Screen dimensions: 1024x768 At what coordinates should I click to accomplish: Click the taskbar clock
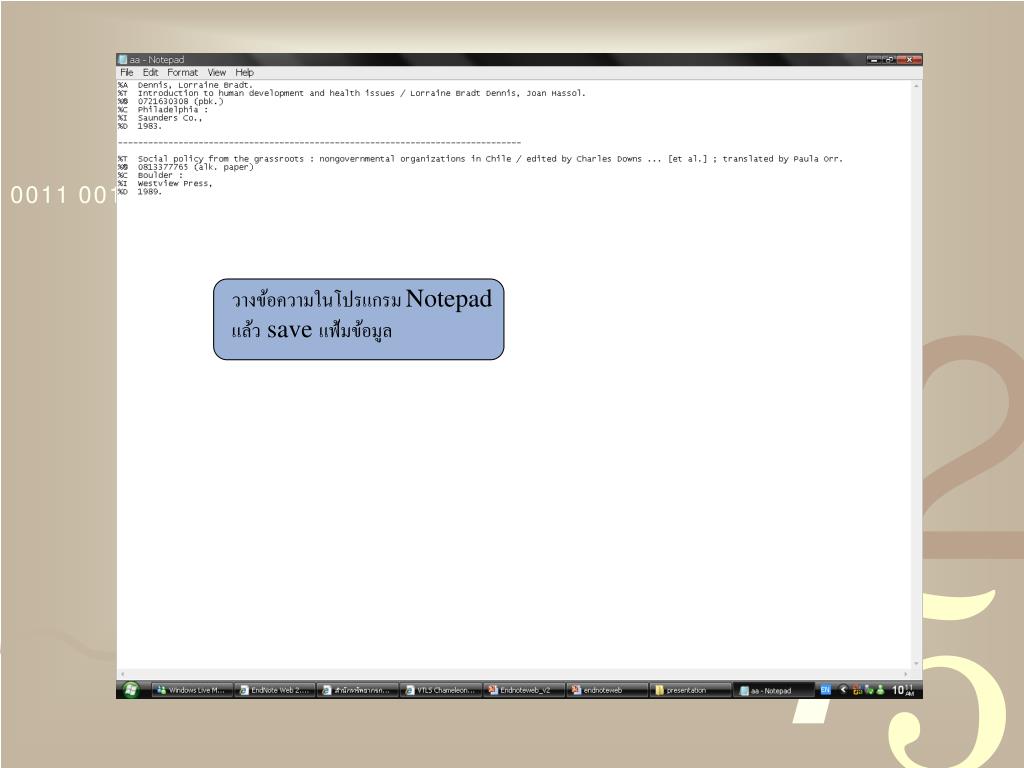(x=903, y=690)
